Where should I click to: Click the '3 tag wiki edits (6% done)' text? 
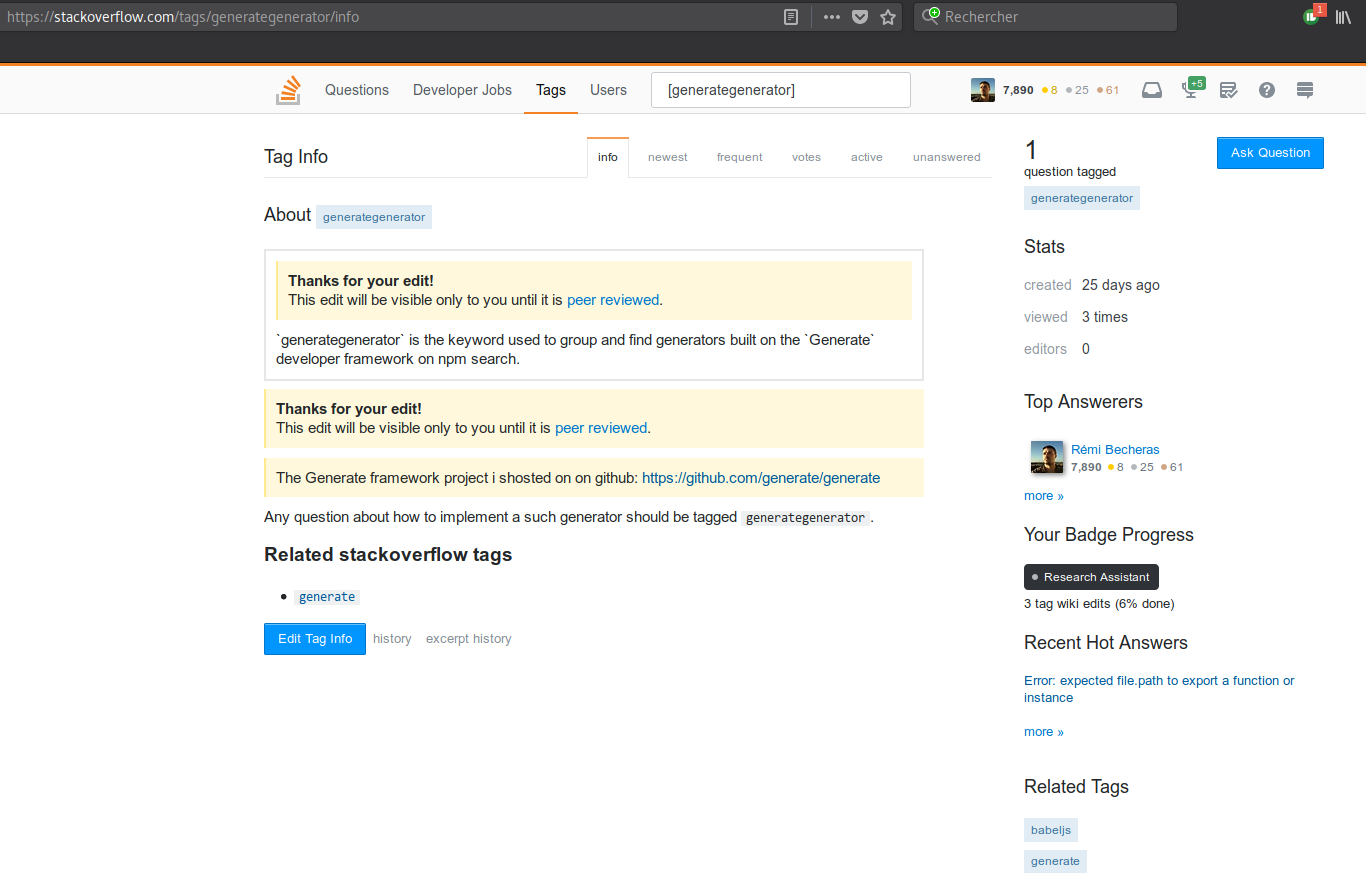click(x=1099, y=604)
